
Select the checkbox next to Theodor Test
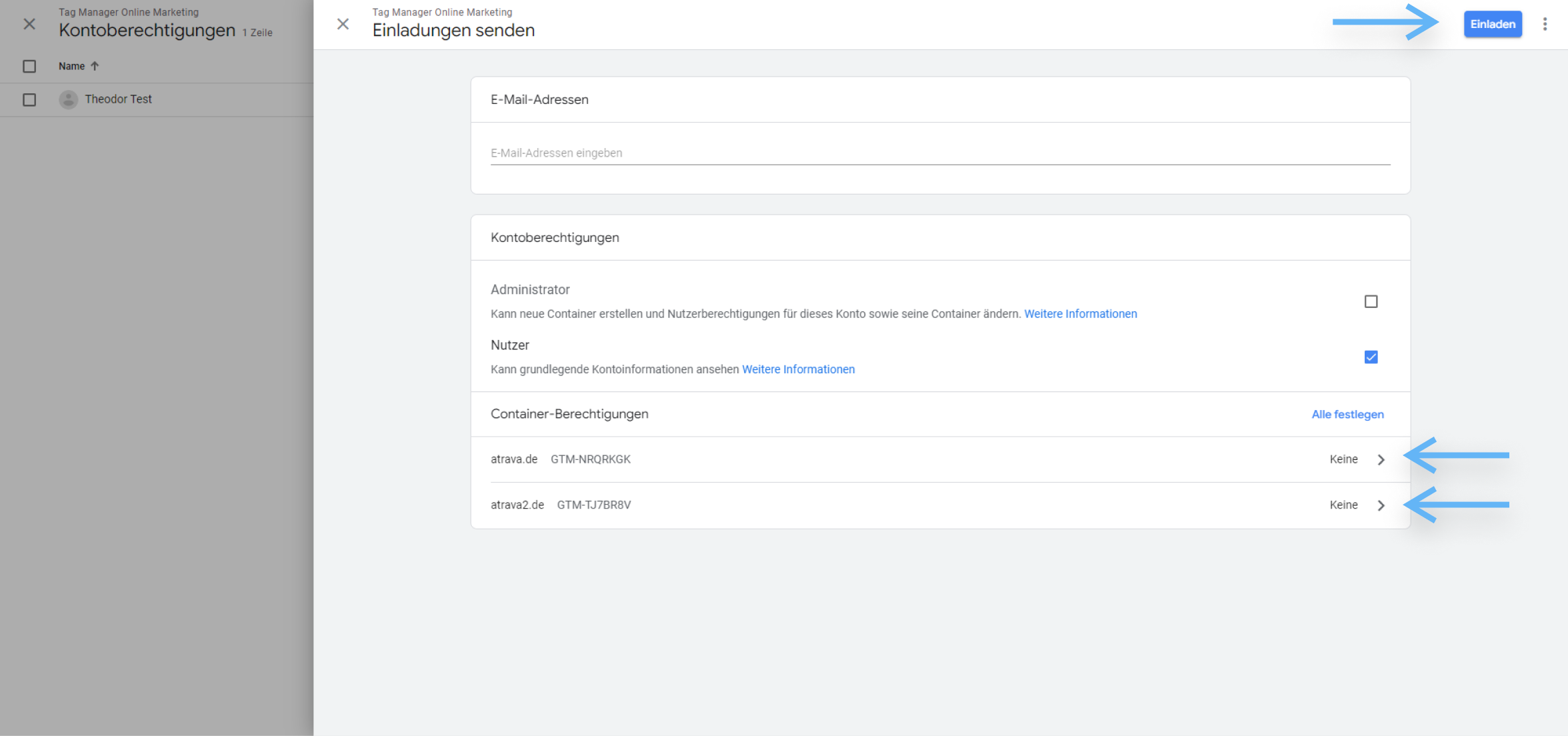29,99
